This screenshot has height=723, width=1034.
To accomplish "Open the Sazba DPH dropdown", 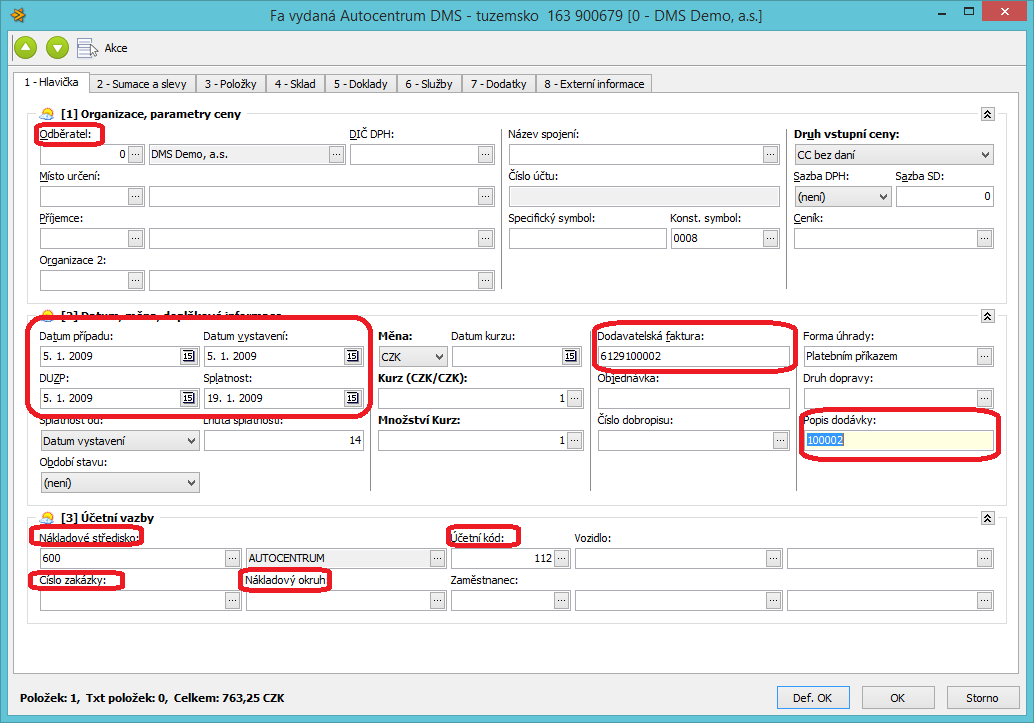I will 883,197.
